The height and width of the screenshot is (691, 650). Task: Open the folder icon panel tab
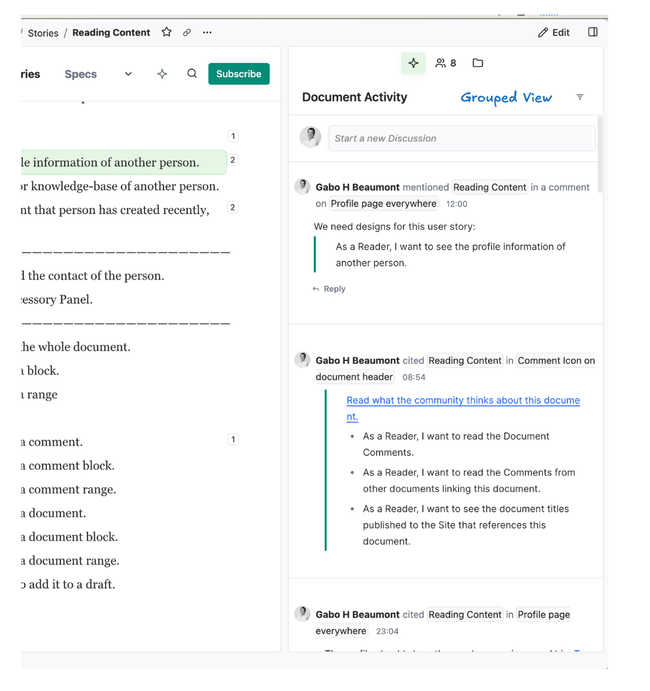click(x=478, y=63)
